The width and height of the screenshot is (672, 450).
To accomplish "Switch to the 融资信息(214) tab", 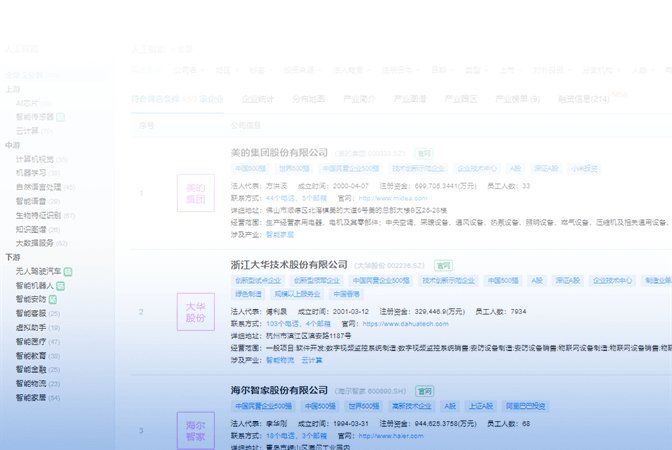I will (584, 99).
